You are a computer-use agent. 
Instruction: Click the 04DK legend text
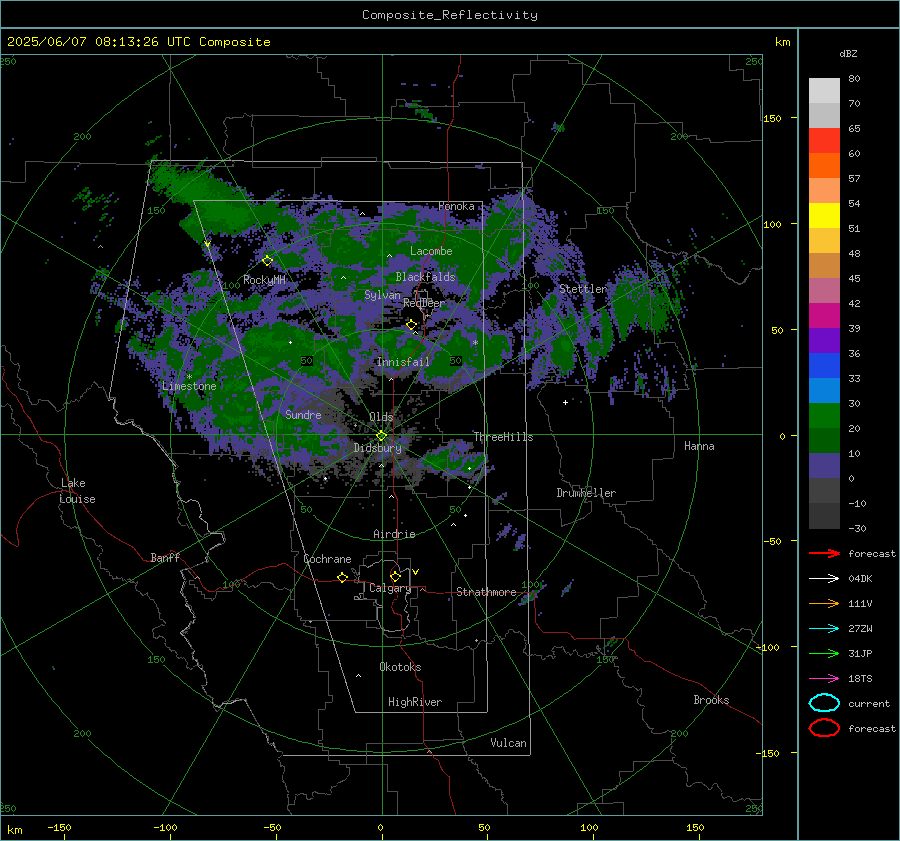860,578
